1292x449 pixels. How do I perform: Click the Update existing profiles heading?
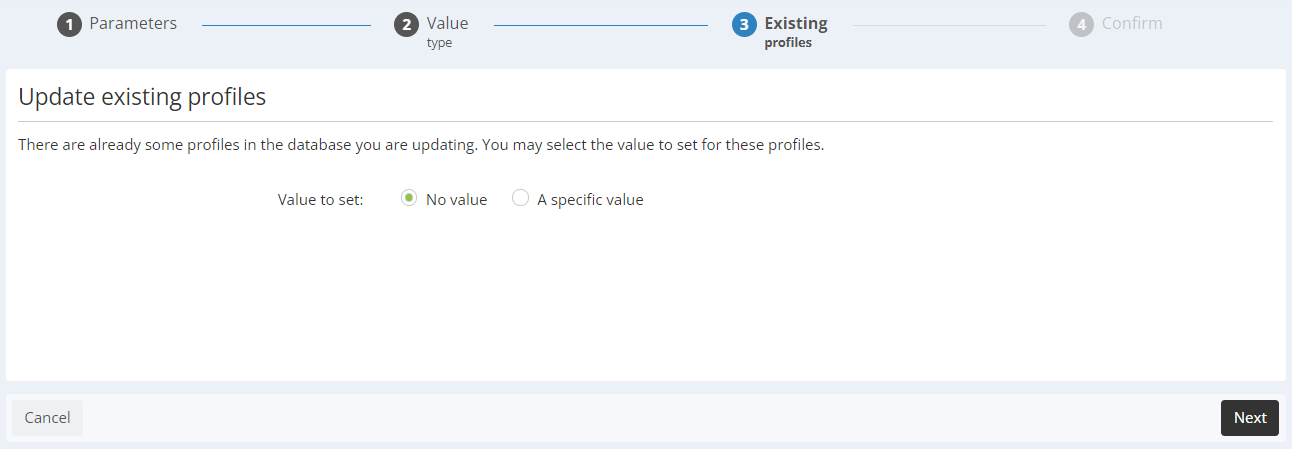(142, 97)
